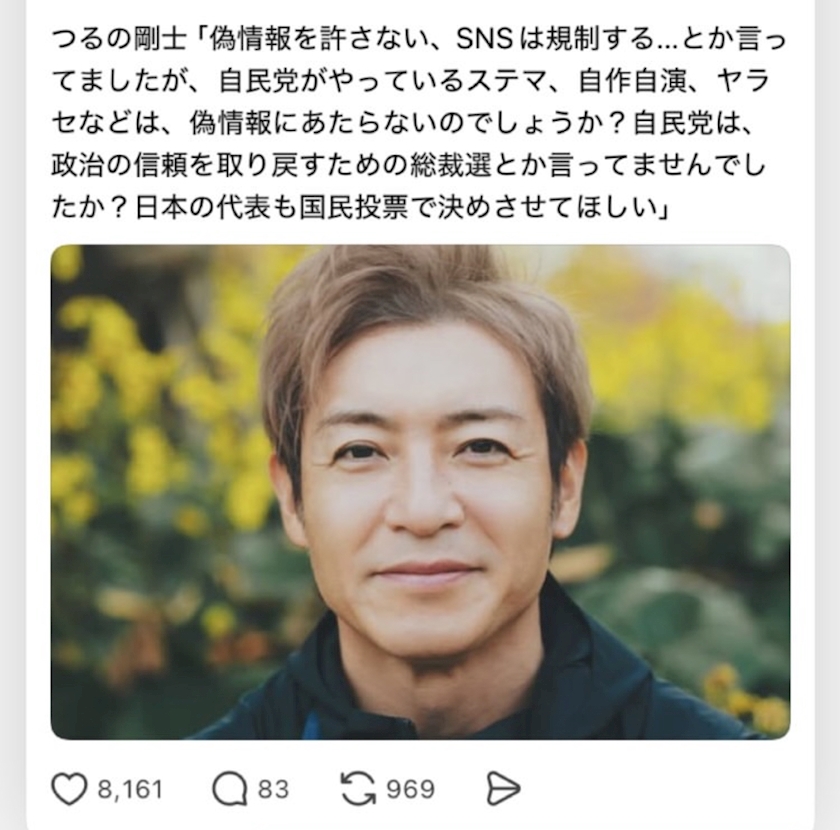The width and height of the screenshot is (840, 830).
Task: Click the text 偽情報にあたらないのでしょうか?
Action: click(408, 124)
